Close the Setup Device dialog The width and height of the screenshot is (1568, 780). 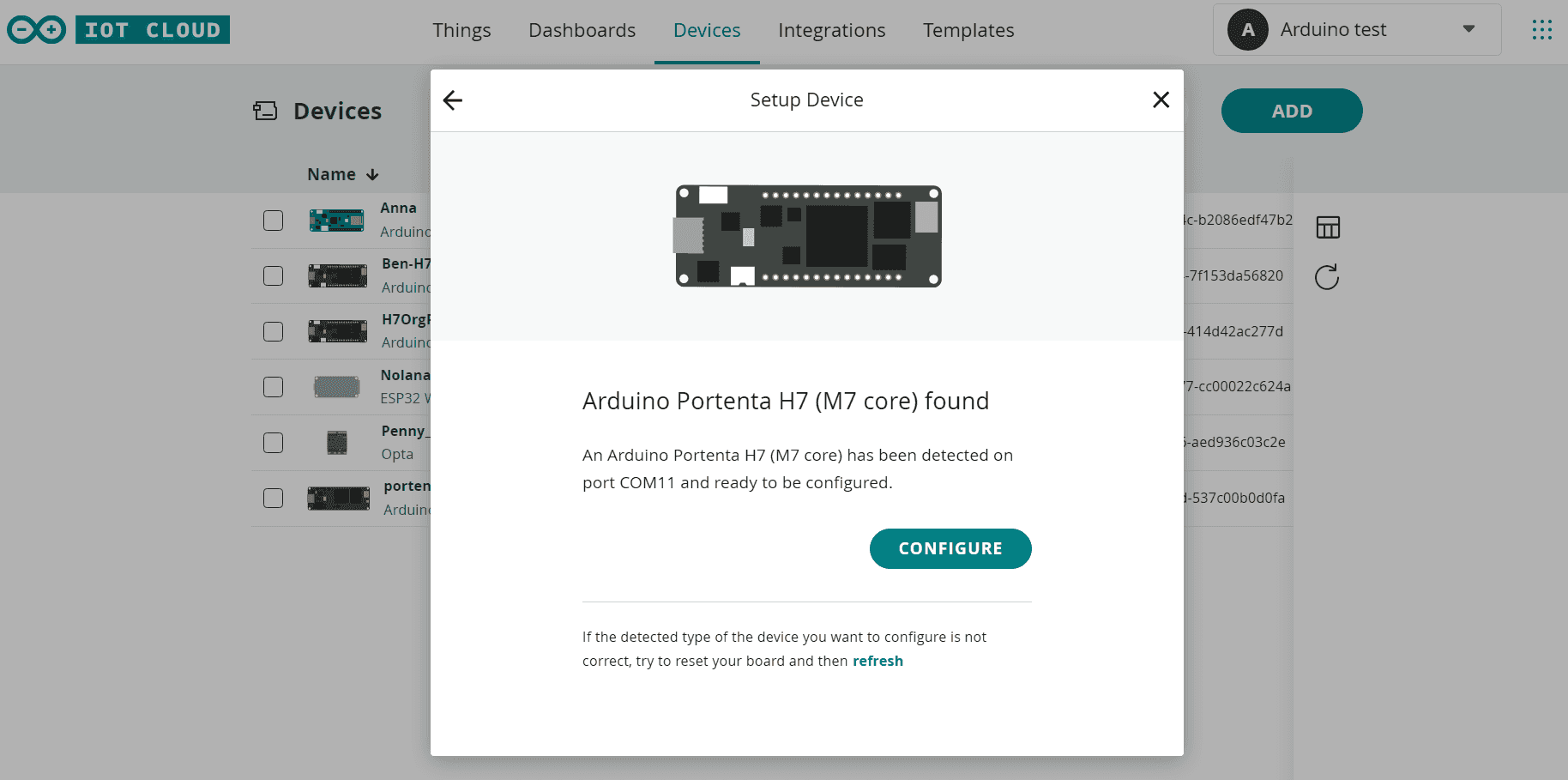tap(1161, 100)
